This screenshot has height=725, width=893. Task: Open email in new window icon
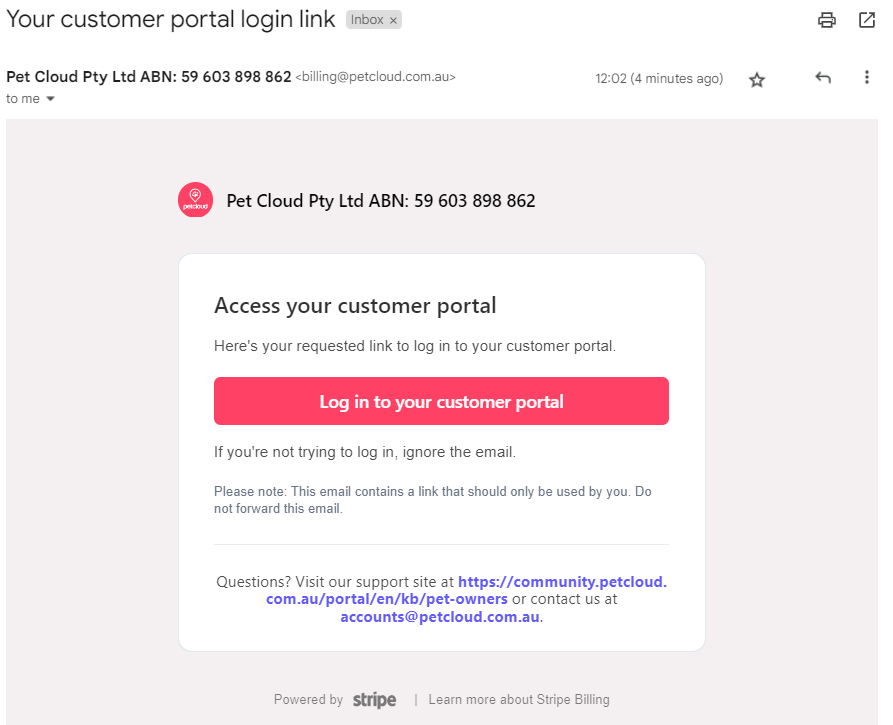tap(866, 21)
